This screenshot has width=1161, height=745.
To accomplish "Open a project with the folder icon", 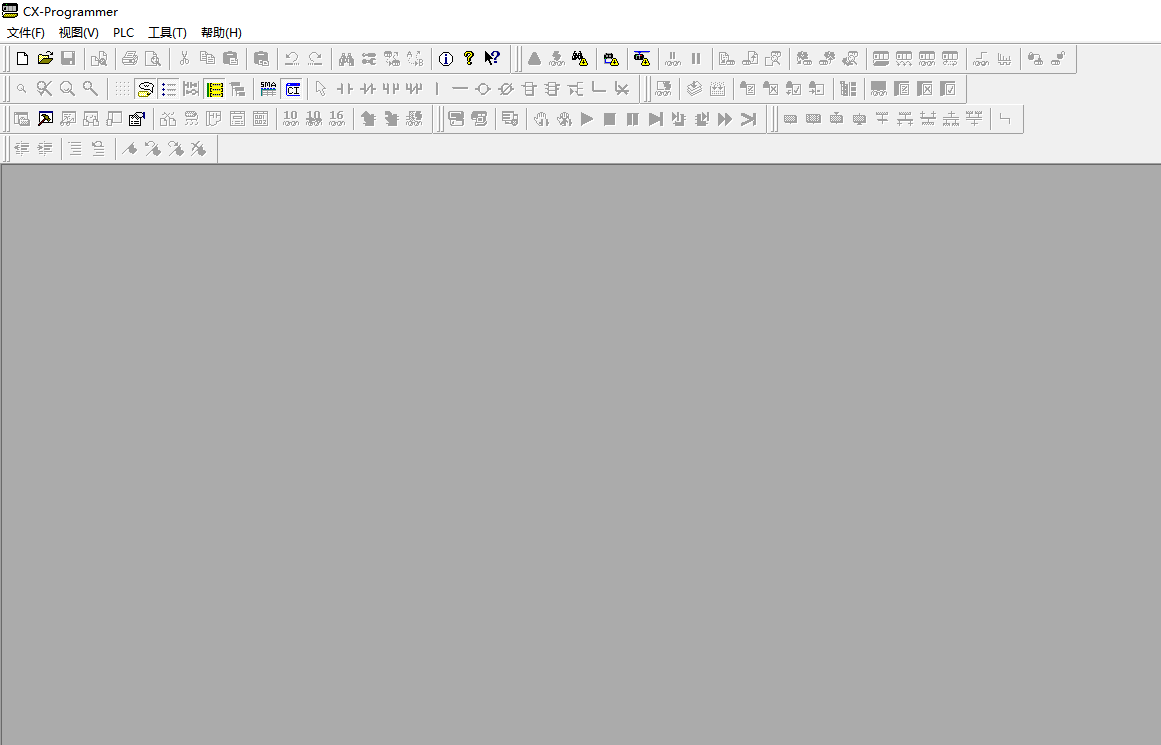I will point(45,59).
